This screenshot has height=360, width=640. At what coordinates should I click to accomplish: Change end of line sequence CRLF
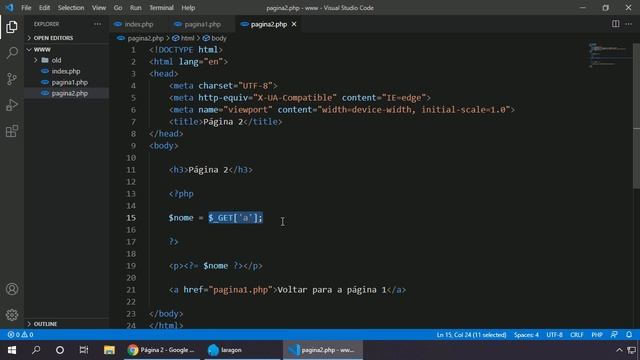click(x=577, y=335)
